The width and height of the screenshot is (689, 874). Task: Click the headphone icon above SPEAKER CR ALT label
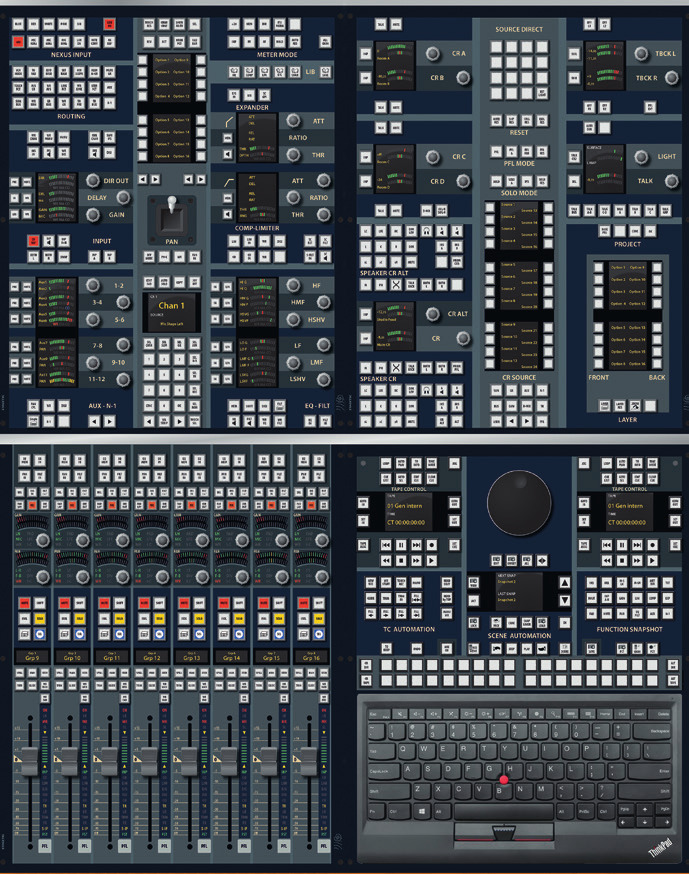coord(426,231)
